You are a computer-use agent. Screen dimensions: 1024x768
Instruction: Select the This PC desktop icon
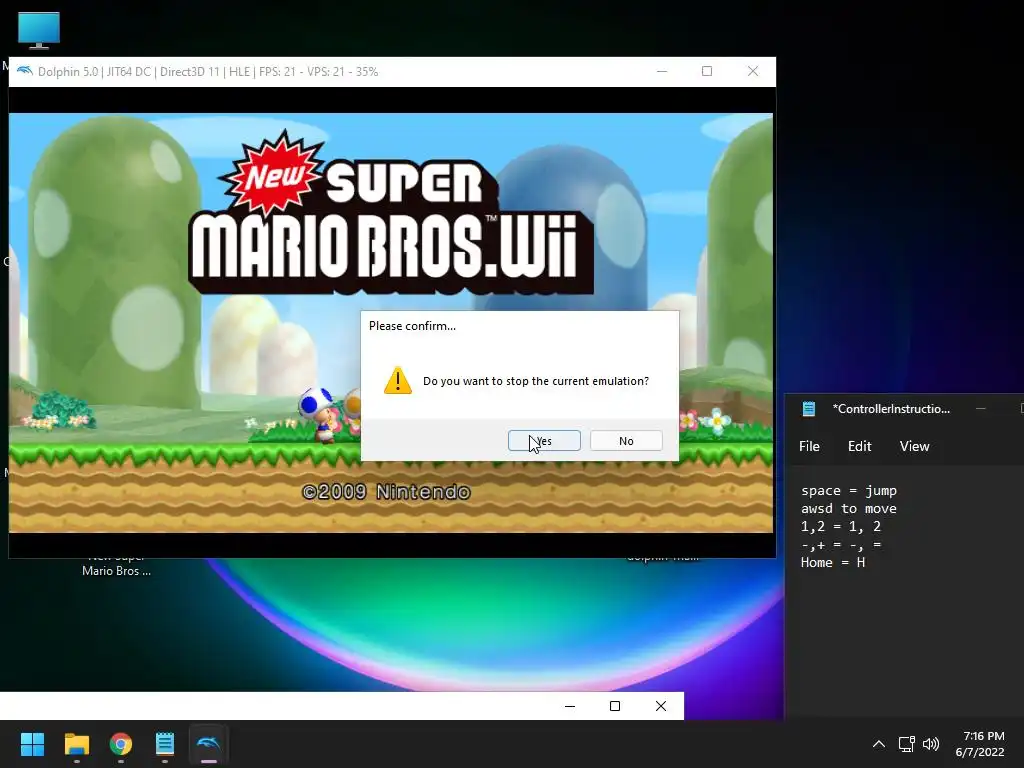coord(39,30)
